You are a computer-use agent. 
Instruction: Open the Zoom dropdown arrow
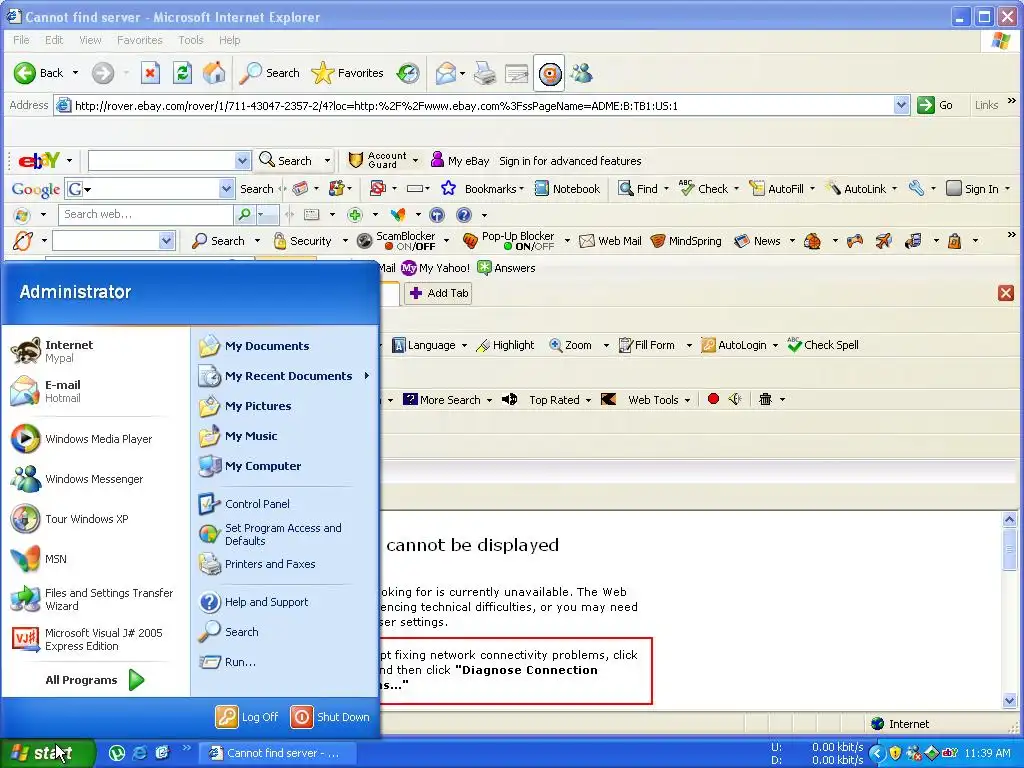coord(606,345)
